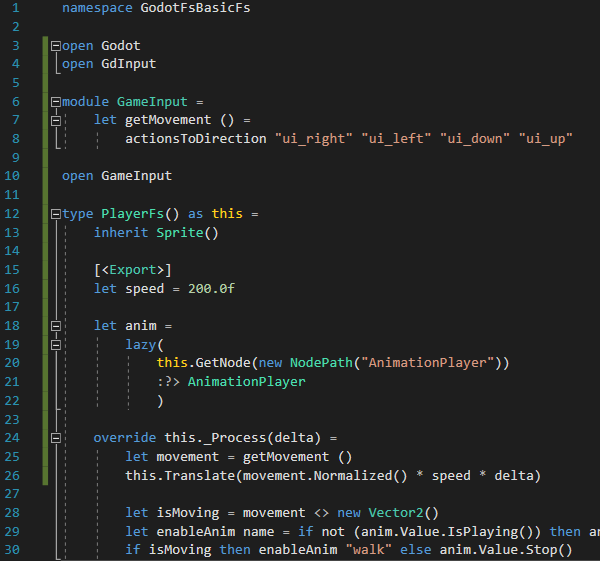
Task: Click the "ui_up" string literal
Action: 544,139
